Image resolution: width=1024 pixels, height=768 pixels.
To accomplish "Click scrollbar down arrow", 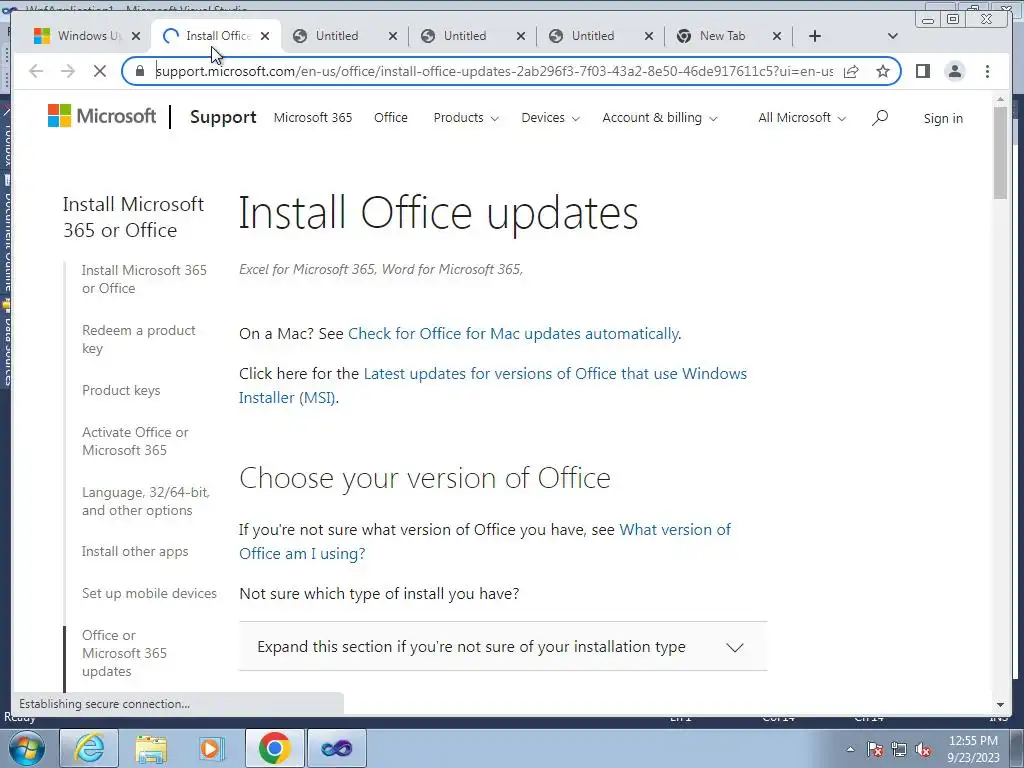I will click(1000, 705).
